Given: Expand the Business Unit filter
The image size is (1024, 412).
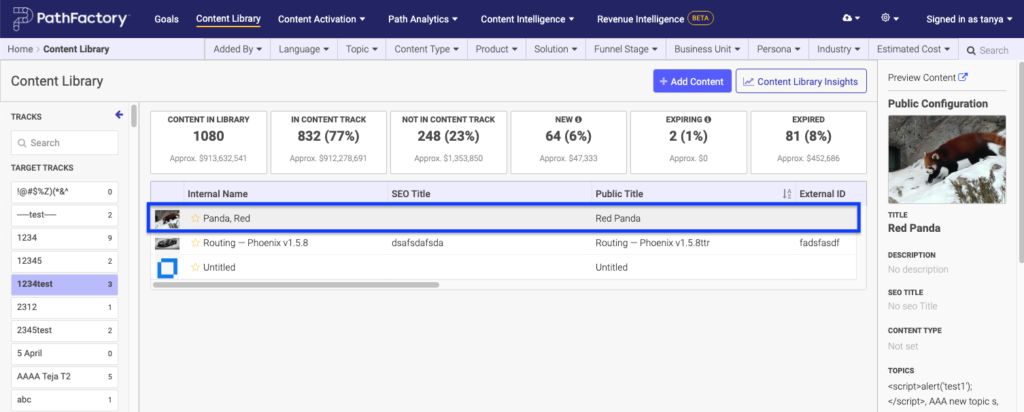Looking at the screenshot, I should (707, 49).
